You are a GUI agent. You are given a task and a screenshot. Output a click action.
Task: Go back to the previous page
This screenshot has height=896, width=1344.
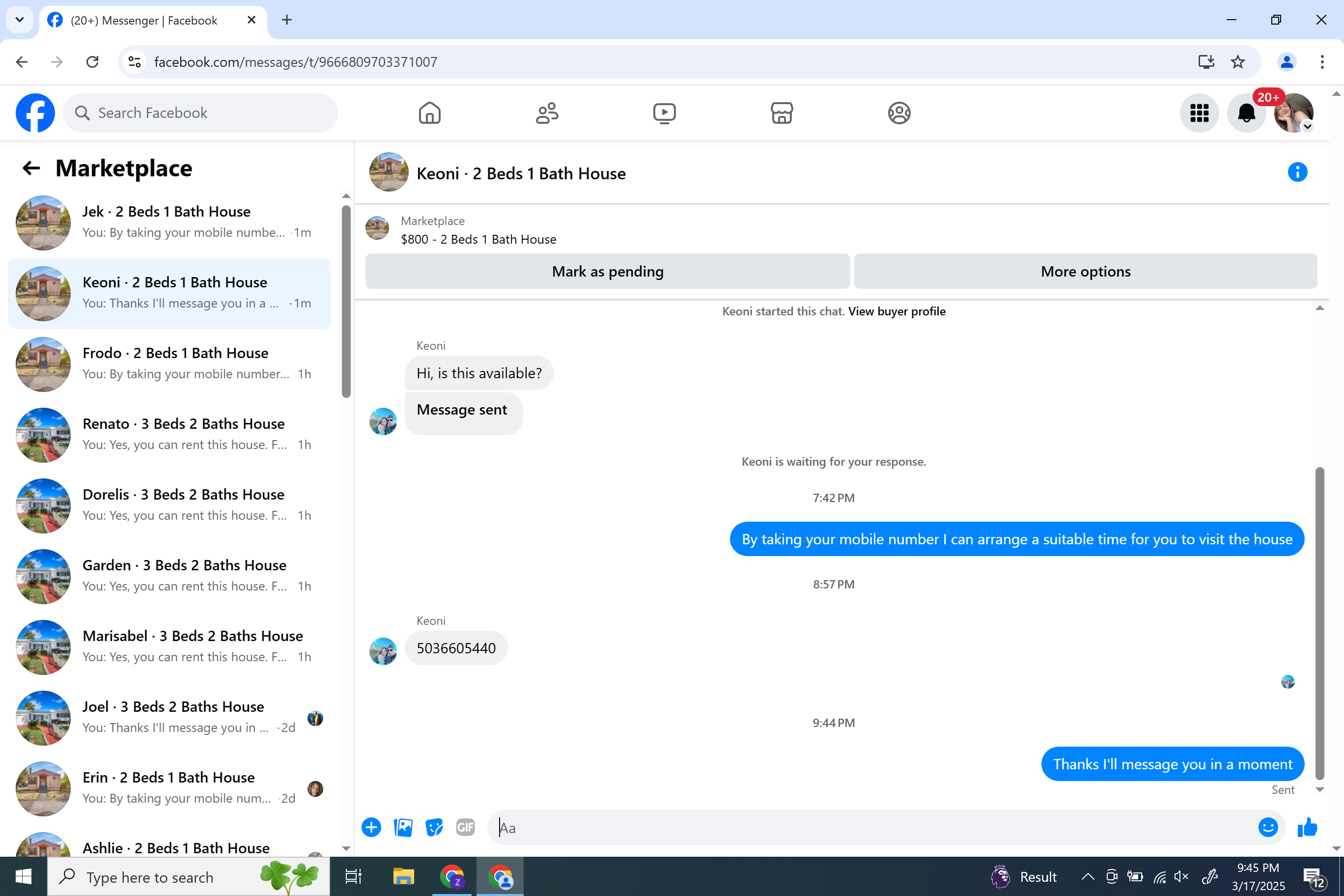(x=22, y=62)
